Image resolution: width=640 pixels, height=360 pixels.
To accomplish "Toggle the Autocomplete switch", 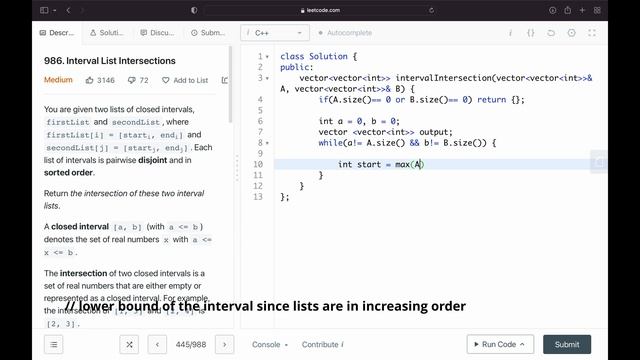I will (x=345, y=33).
